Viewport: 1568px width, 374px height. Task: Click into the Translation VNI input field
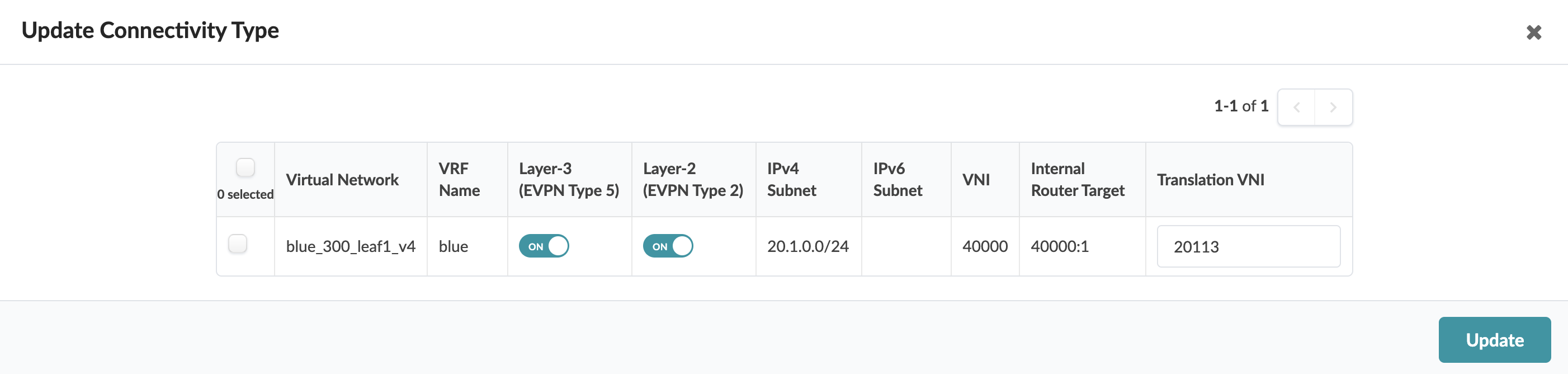click(x=1248, y=246)
